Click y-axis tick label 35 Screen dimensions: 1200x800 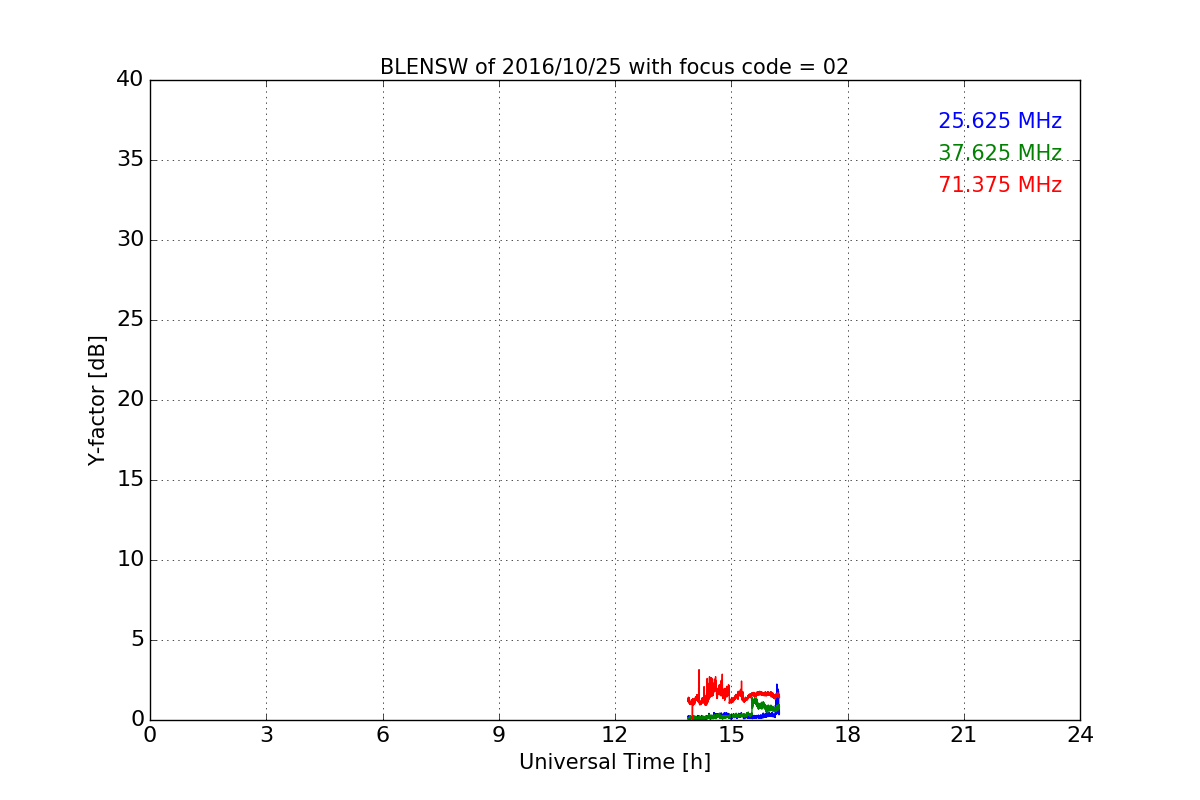tap(130, 160)
